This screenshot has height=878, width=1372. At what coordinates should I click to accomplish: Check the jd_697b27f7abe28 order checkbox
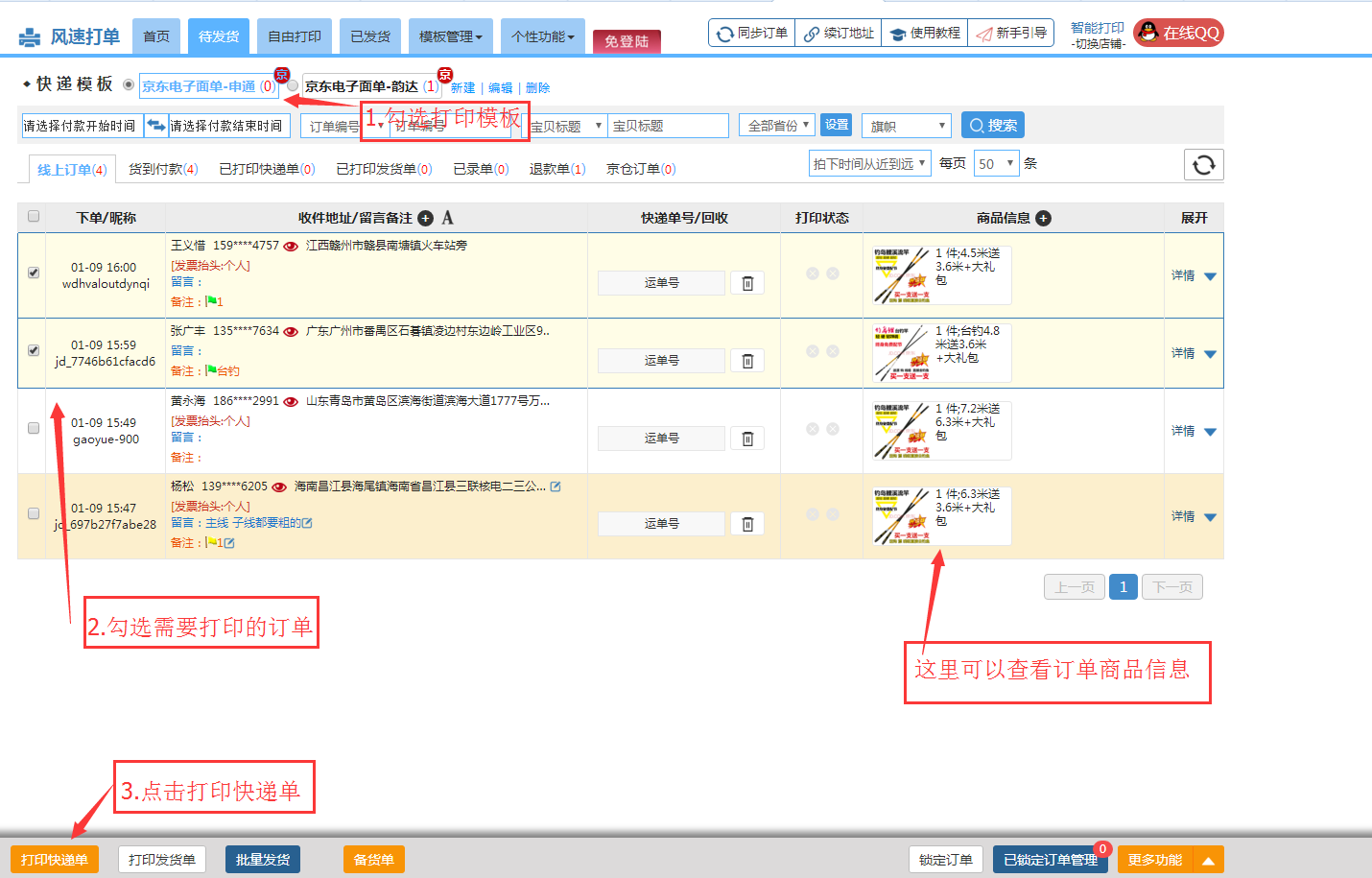click(34, 513)
